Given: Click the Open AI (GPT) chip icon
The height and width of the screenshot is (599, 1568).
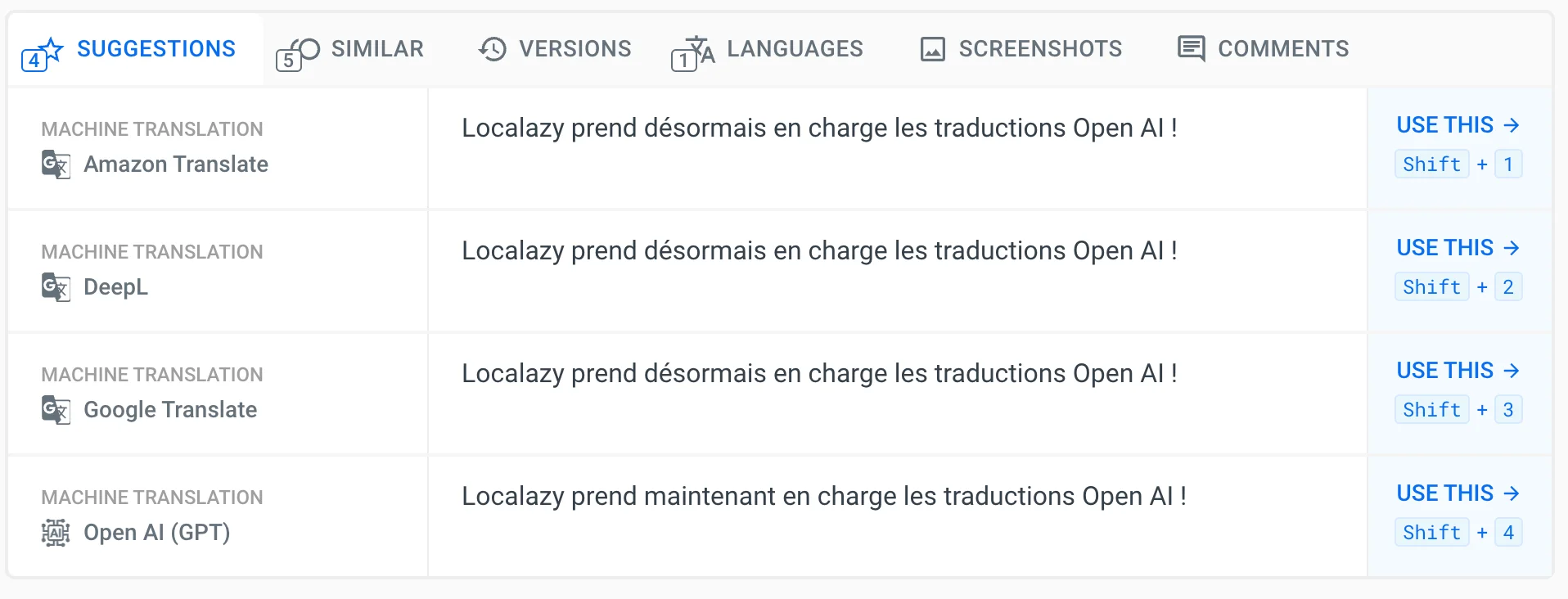Looking at the screenshot, I should [56, 533].
